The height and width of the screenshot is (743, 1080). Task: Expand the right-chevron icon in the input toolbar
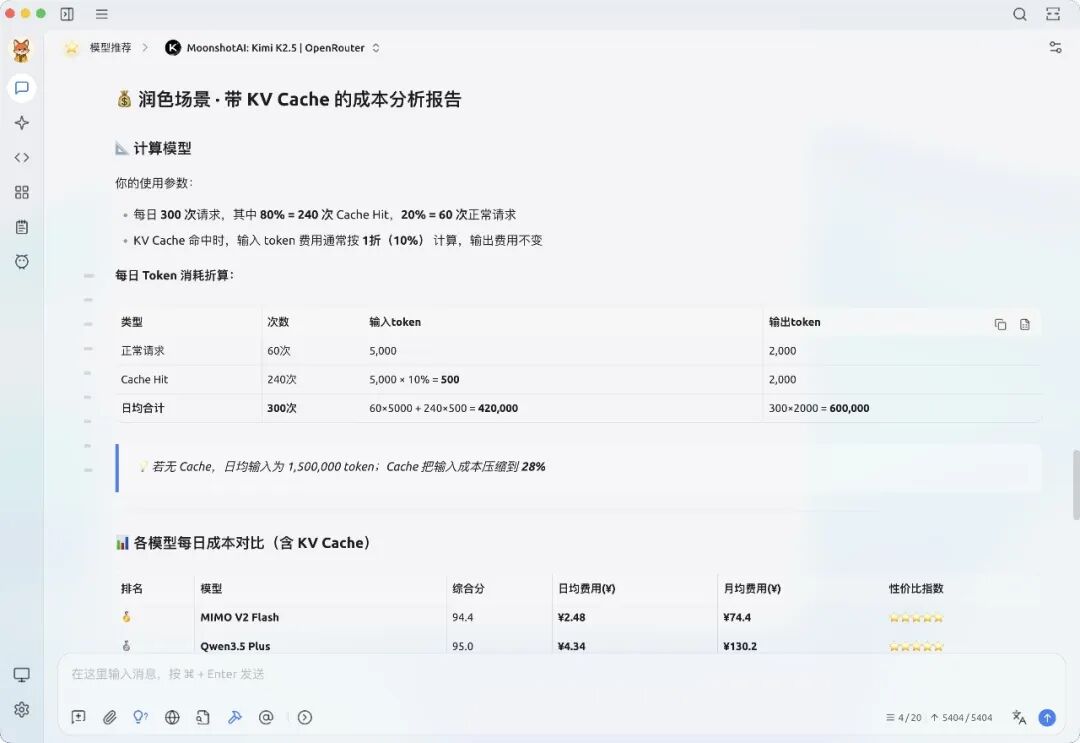[x=304, y=717]
